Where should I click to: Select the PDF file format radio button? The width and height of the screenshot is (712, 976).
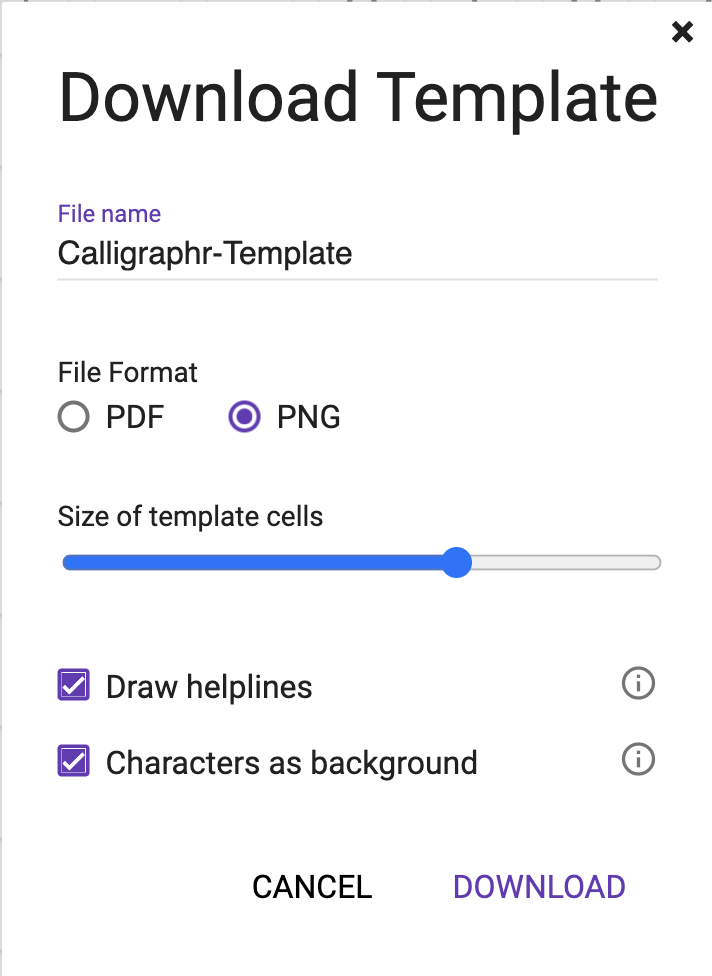[x=74, y=416]
